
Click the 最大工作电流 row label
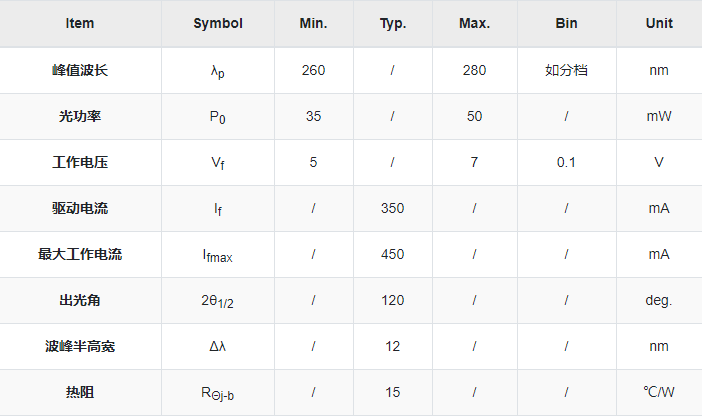[x=80, y=254]
